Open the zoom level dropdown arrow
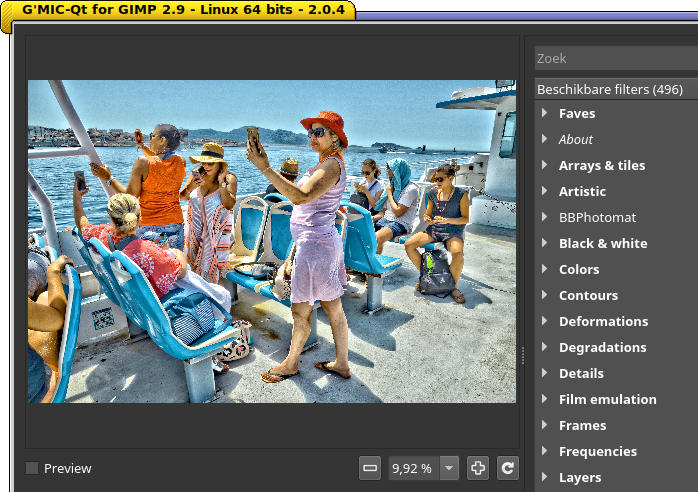This screenshot has width=698, height=492. tap(449, 468)
